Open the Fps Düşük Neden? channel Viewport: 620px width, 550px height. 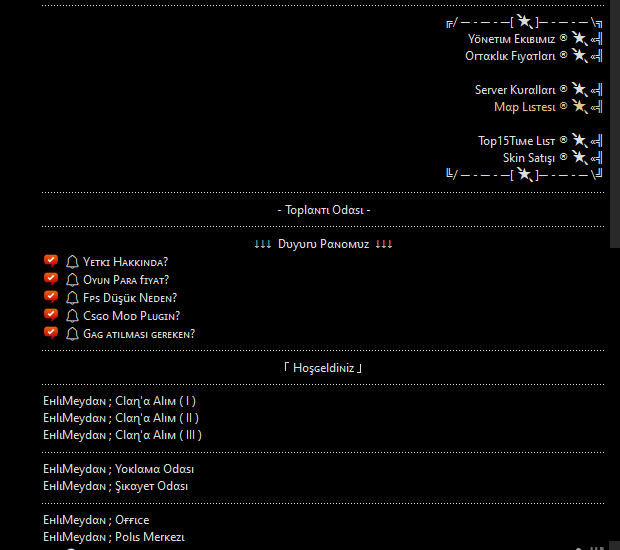tap(130, 298)
